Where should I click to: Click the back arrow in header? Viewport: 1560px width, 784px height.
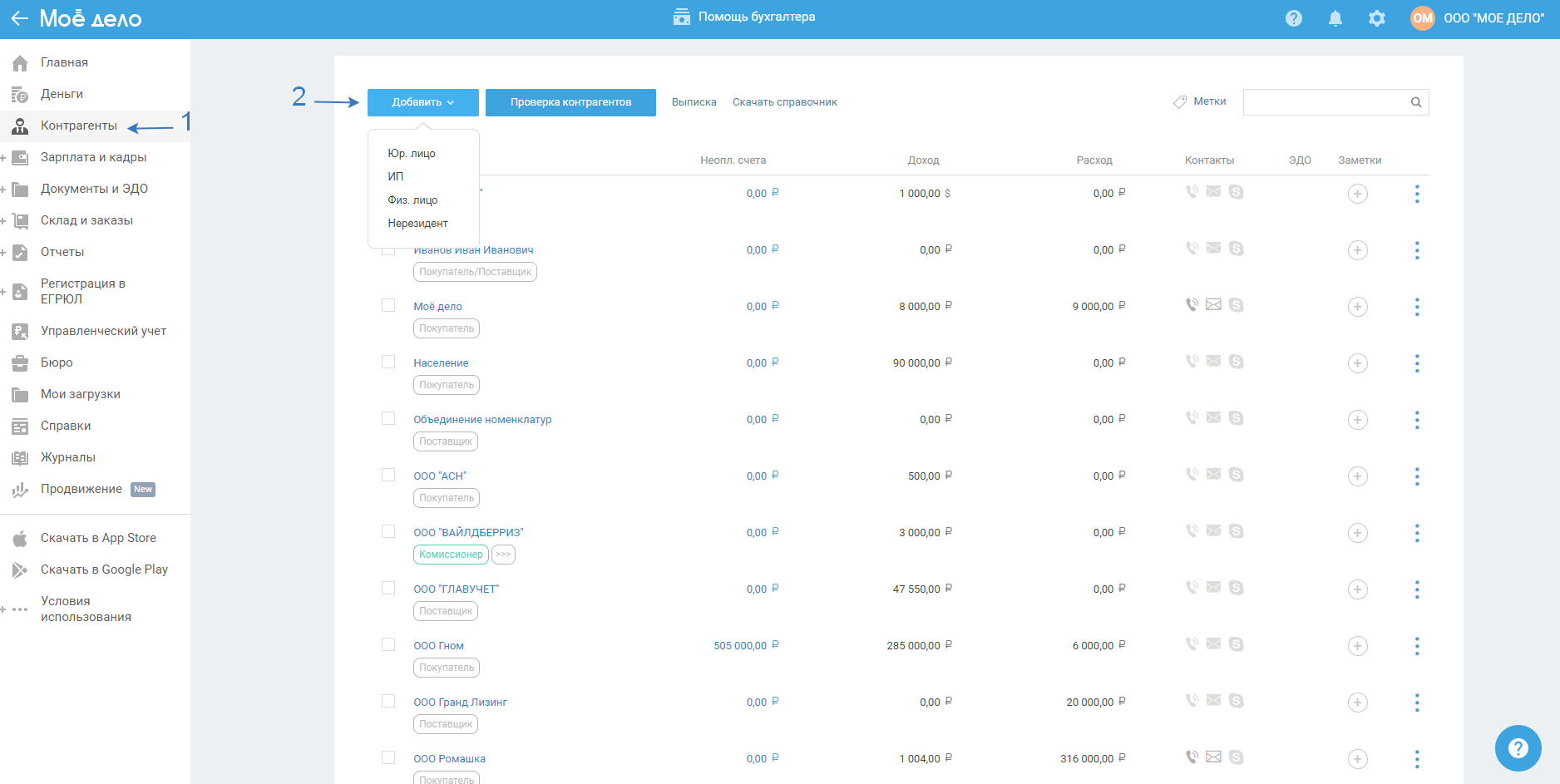point(19,18)
